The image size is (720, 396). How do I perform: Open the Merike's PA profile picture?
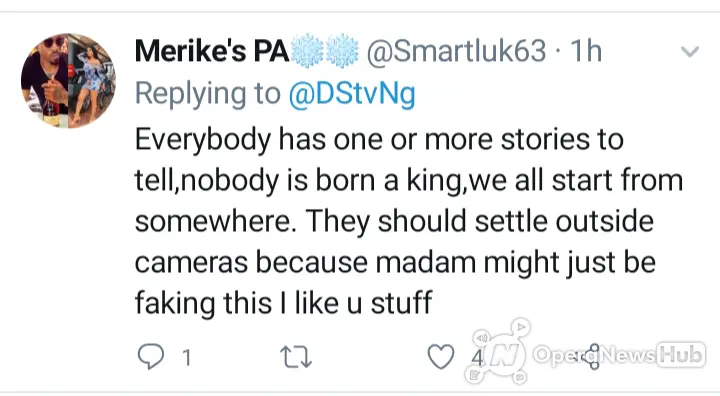pyautogui.click(x=68, y=80)
